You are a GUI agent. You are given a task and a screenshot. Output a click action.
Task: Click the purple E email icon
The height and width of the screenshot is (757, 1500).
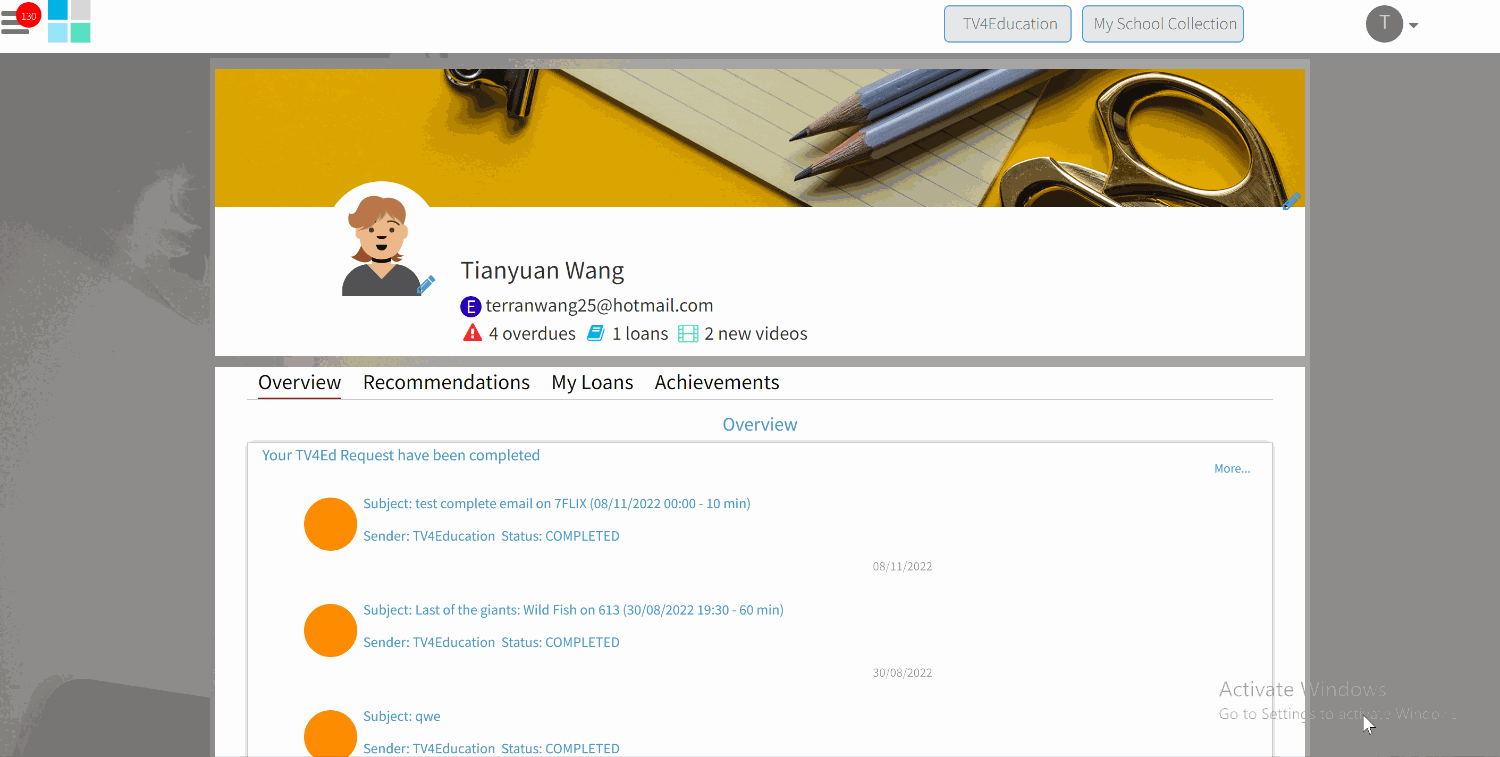(471, 306)
